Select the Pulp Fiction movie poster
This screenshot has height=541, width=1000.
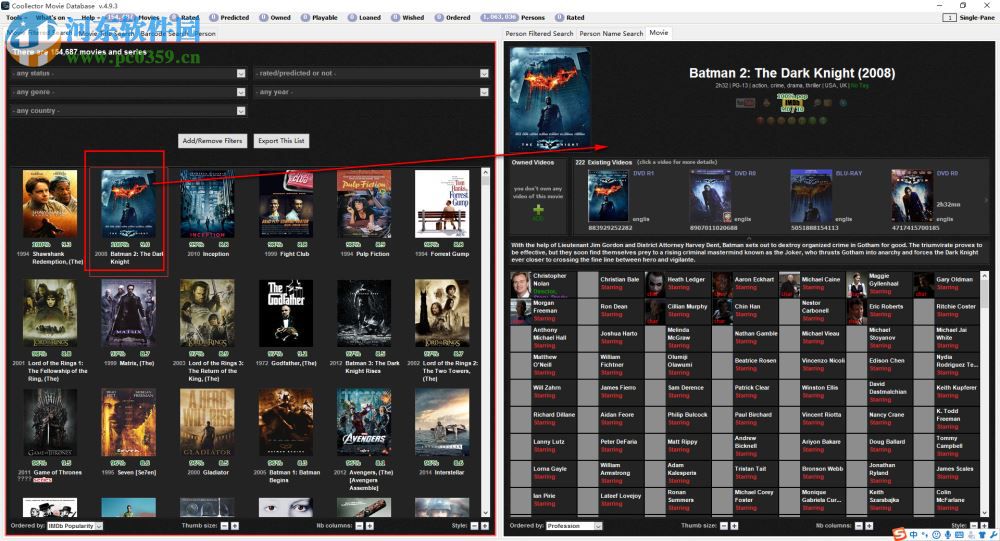[x=364, y=204]
